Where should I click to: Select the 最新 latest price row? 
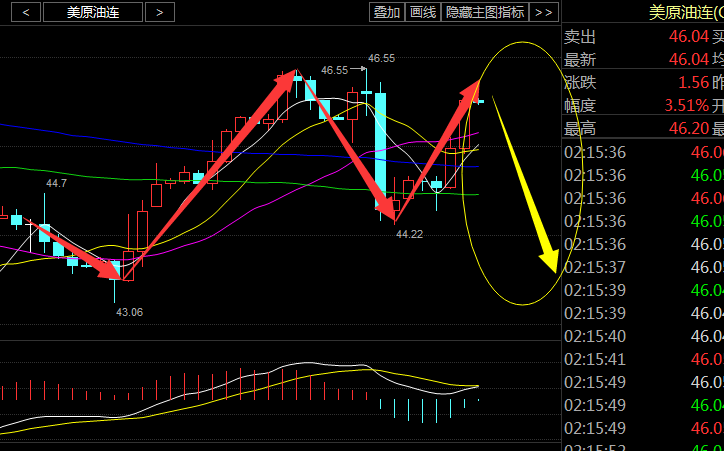(x=642, y=59)
